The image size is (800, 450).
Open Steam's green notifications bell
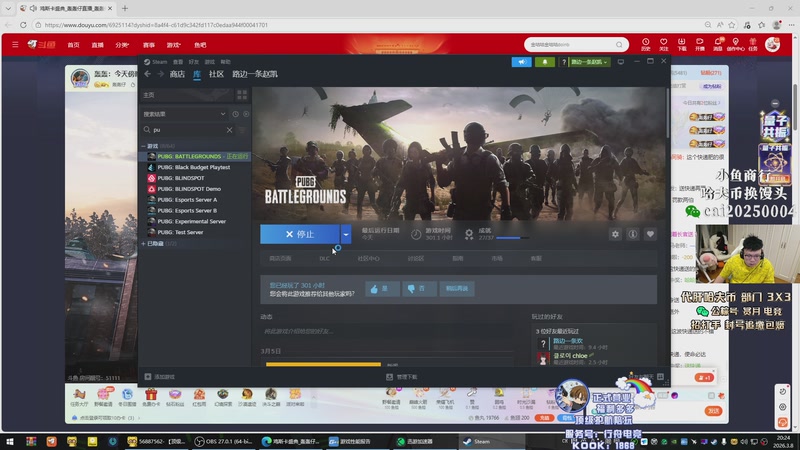[545, 62]
